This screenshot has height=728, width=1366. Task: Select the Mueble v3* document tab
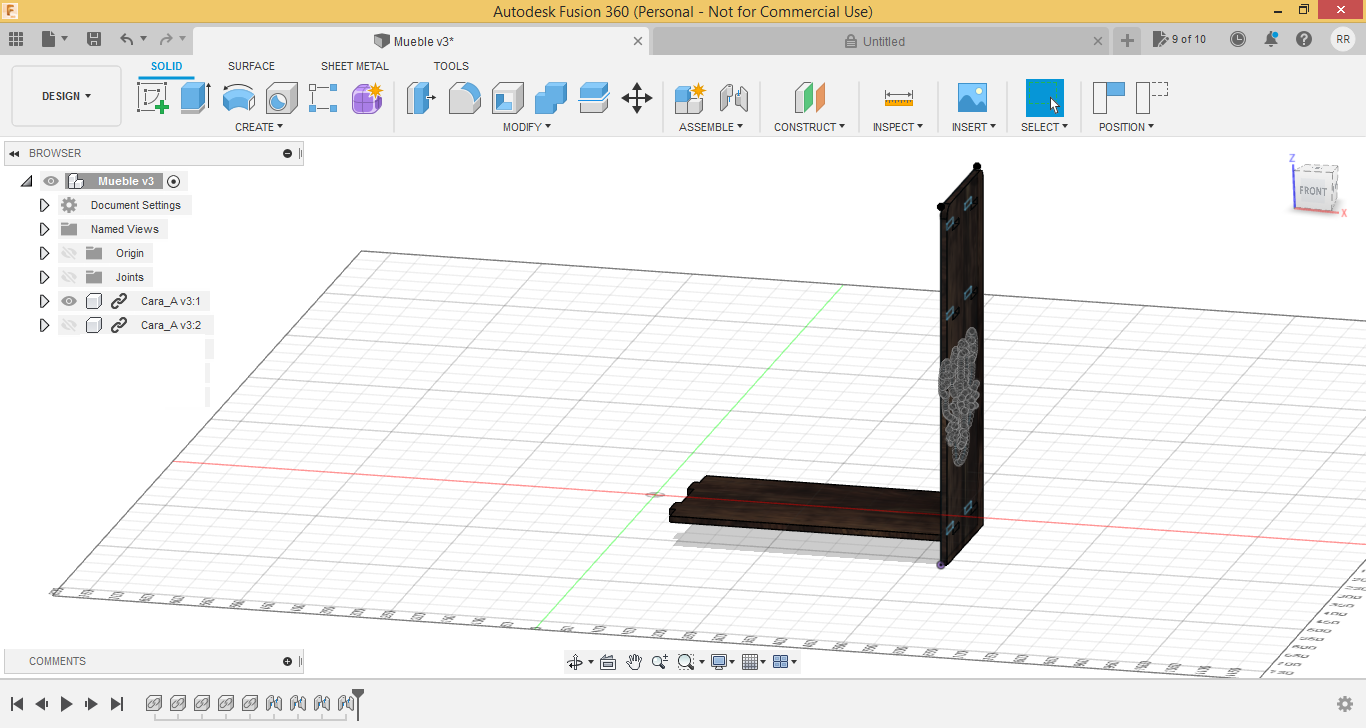(421, 41)
